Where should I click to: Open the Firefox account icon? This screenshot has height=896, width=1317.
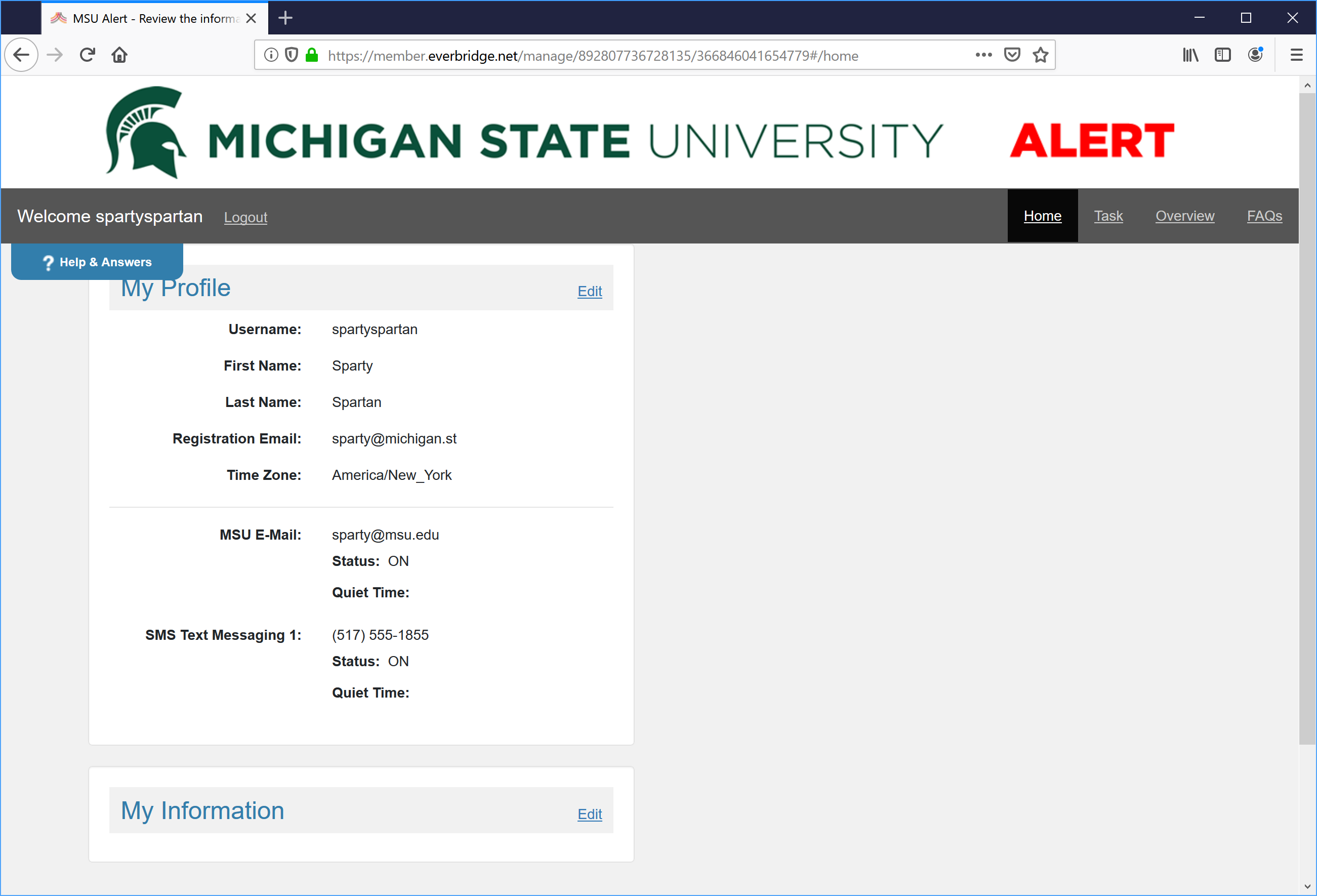pos(1255,55)
